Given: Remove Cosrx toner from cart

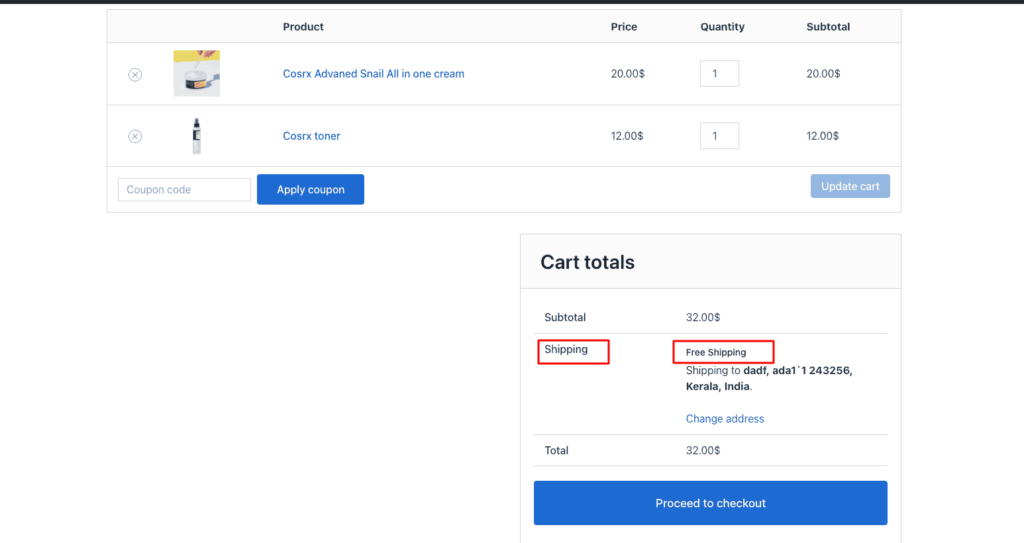Looking at the screenshot, I should click(x=135, y=136).
